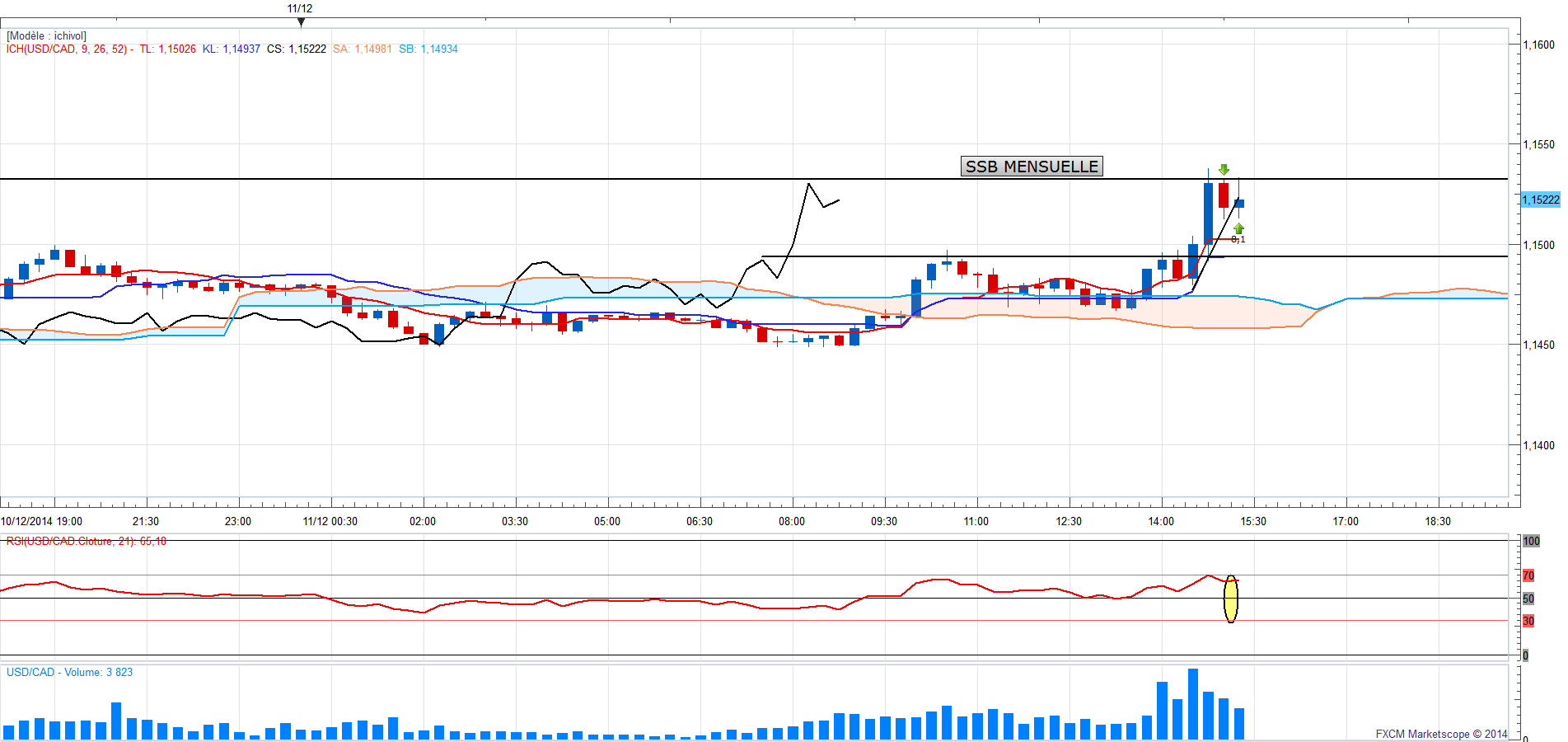
Task: Click the yellow ellipse on the RSI panel
Action: coord(1231,599)
